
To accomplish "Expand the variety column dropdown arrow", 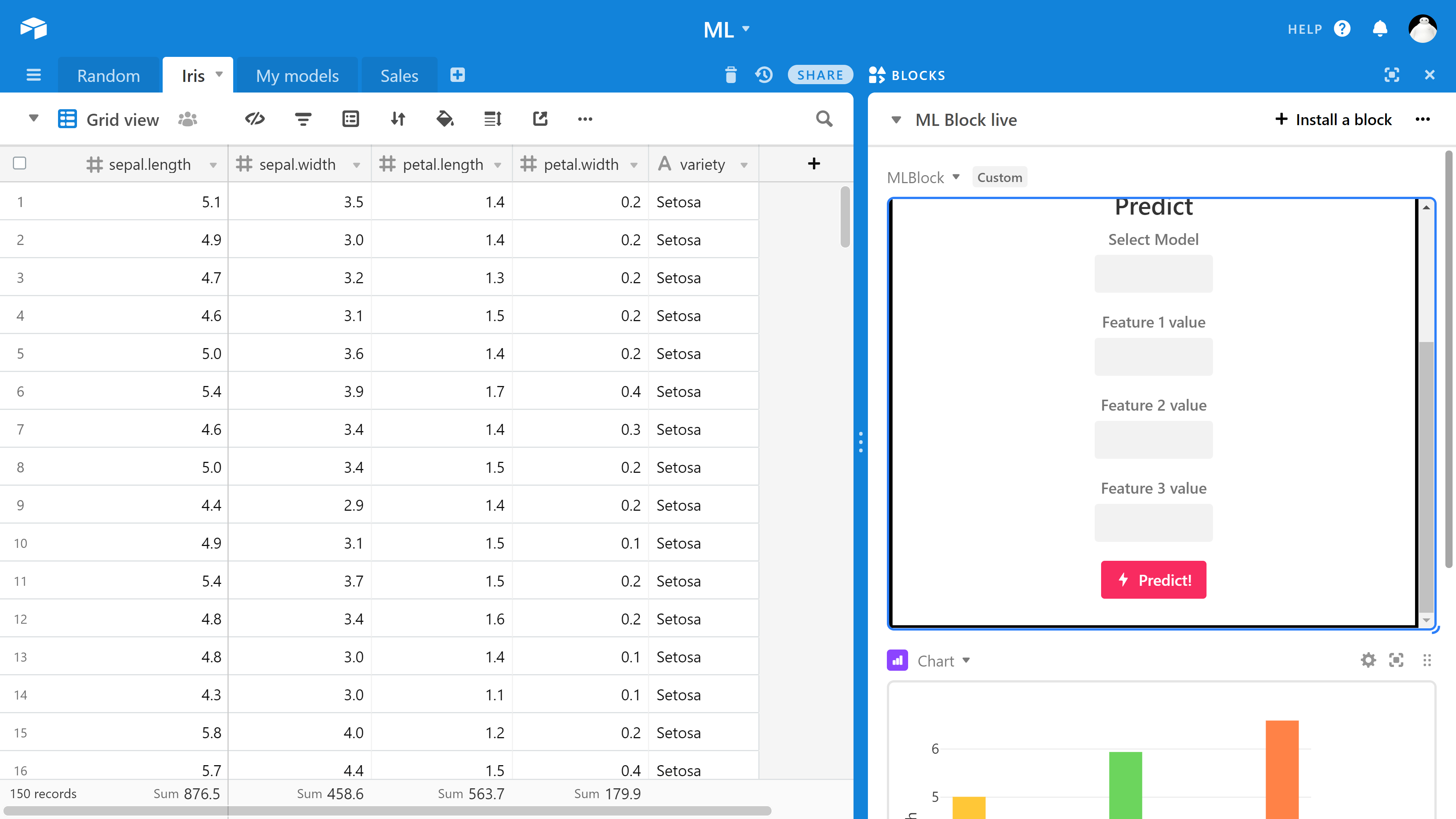I will (744, 165).
